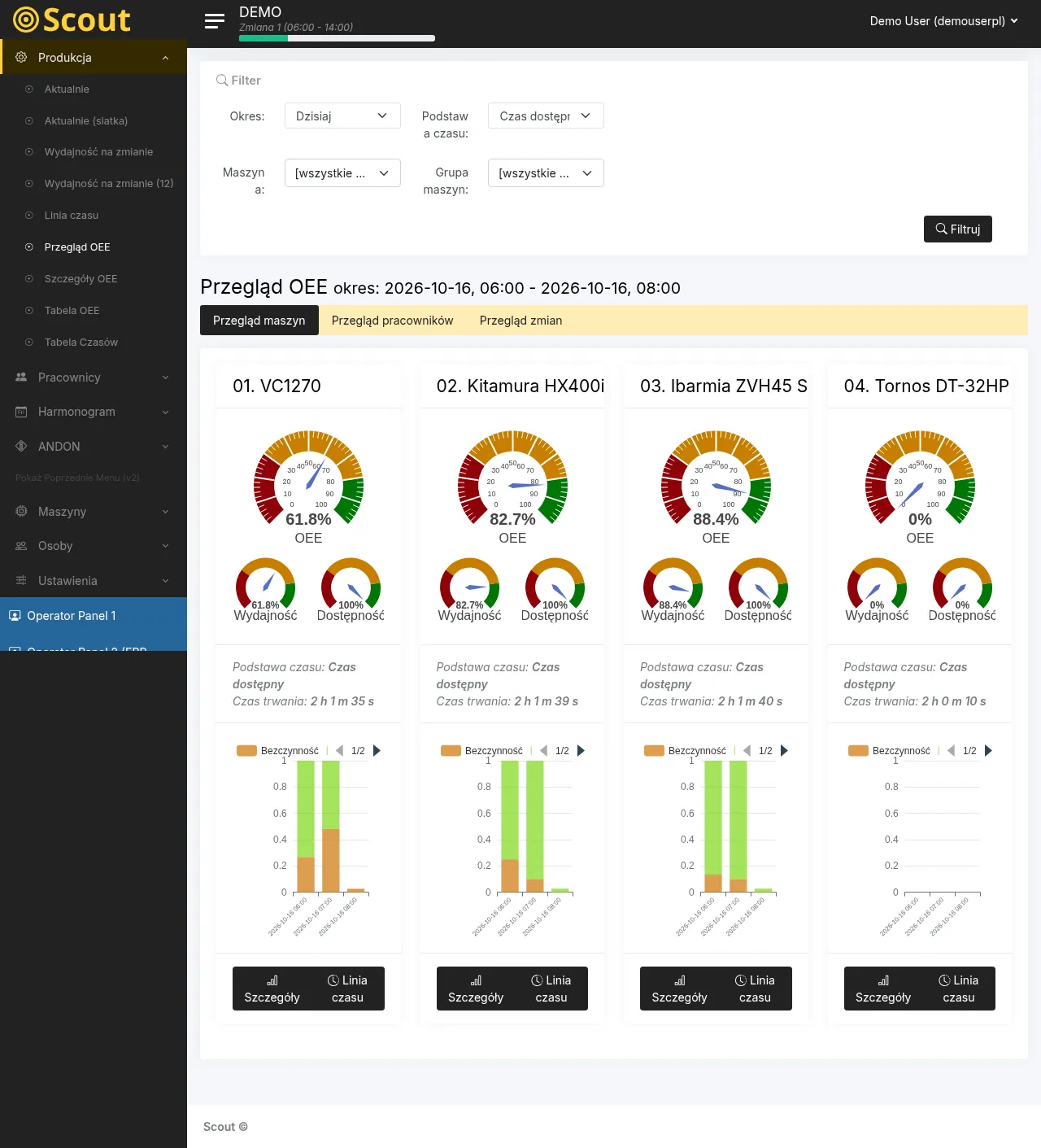Click the Filtruj button
This screenshot has height=1148, width=1041.
pyautogui.click(x=958, y=229)
